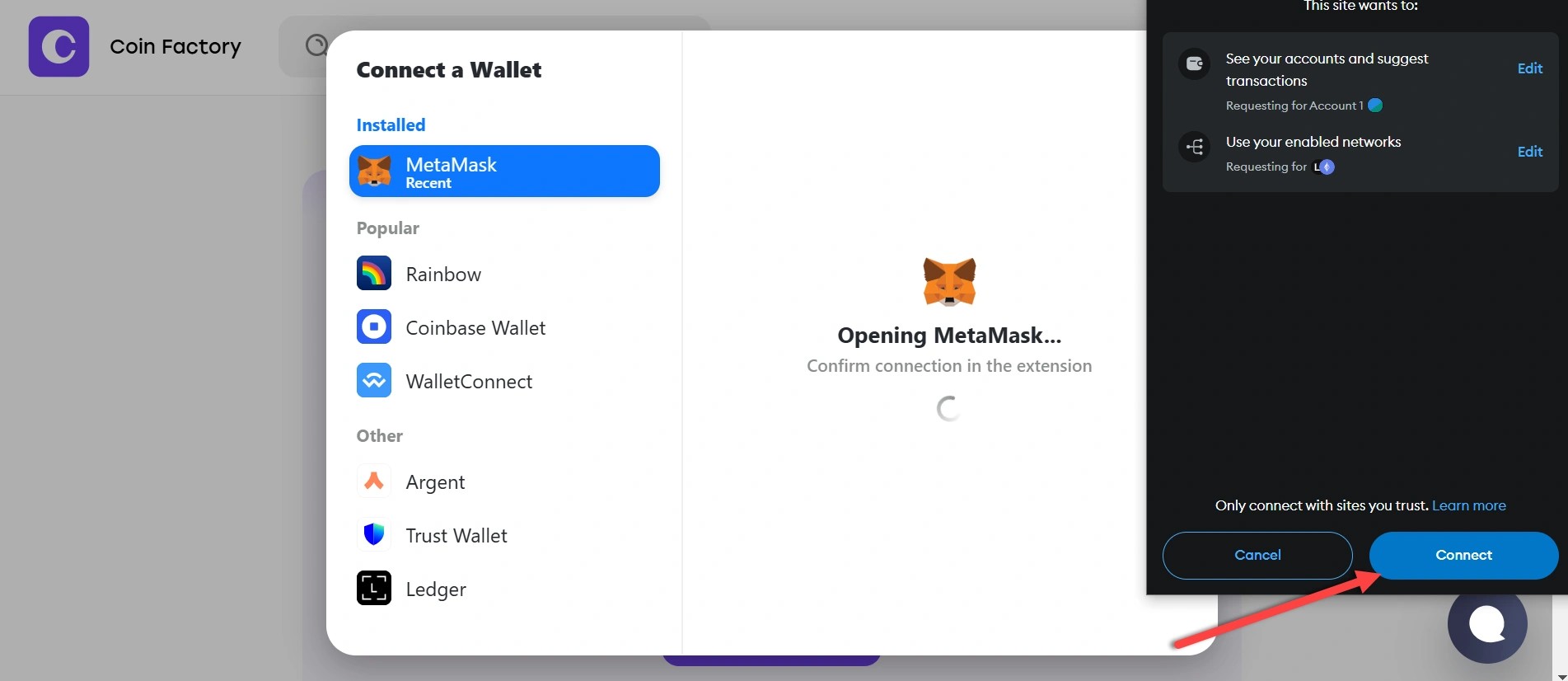Click the Ethereum network badge icon
The width and height of the screenshot is (1568, 681).
pyautogui.click(x=1327, y=167)
